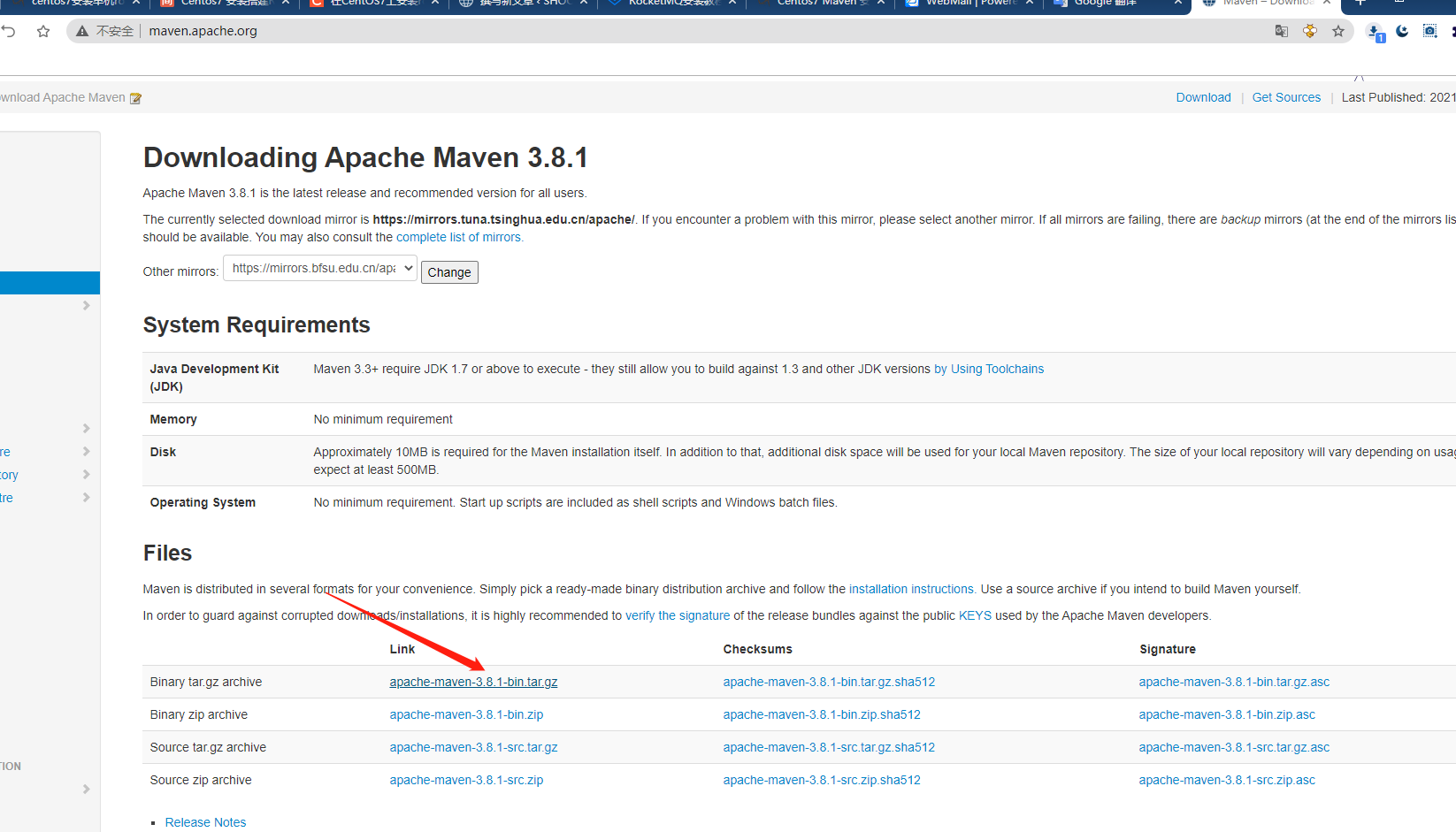This screenshot has height=832, width=1456.
Task: Open the Release Notes link
Action: pyautogui.click(x=205, y=822)
